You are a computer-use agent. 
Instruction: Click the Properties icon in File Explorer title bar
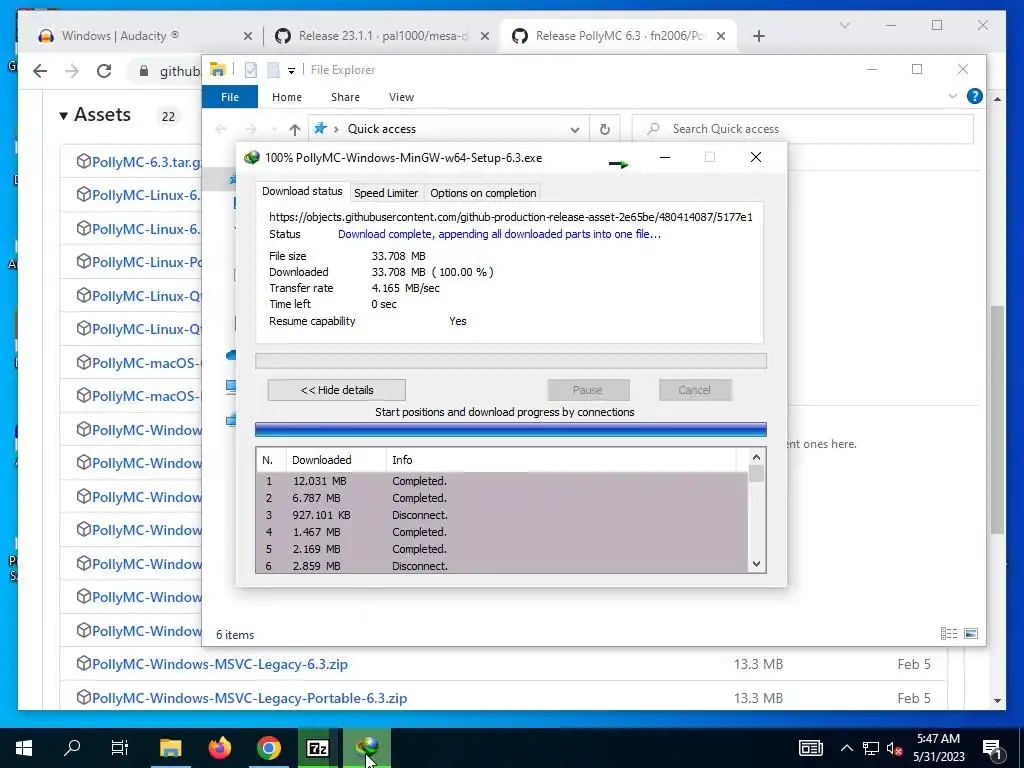[x=250, y=70]
